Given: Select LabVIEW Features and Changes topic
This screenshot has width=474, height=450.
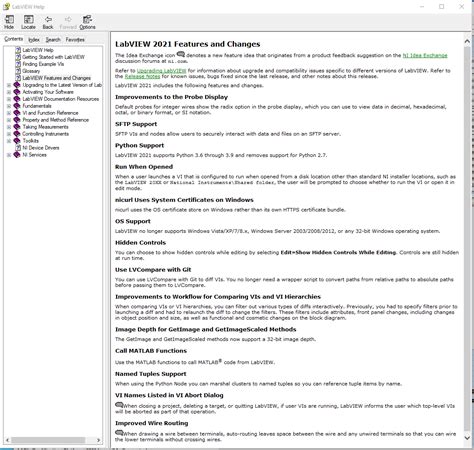Looking at the screenshot, I should coord(57,78).
